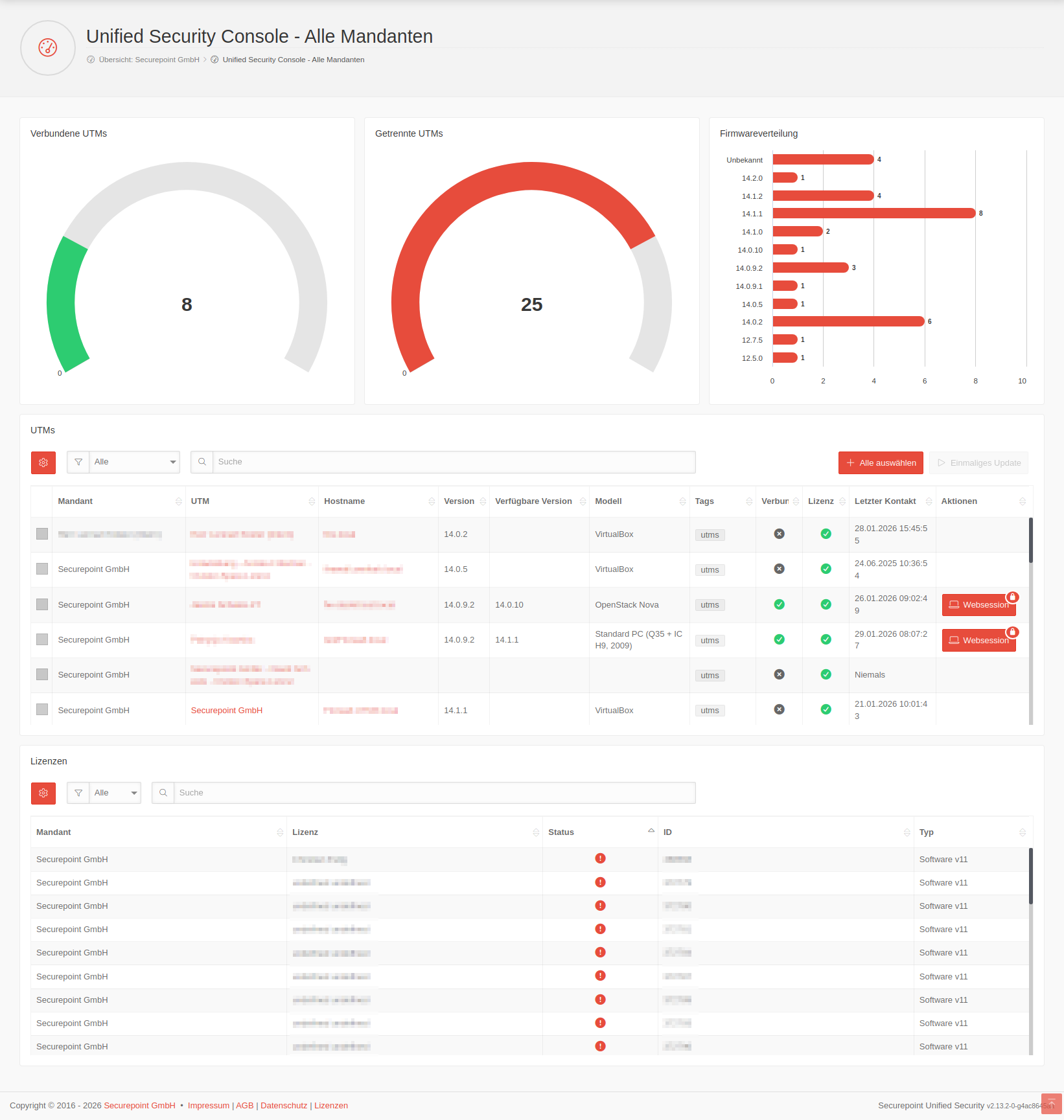Click the lock badge on first Websession button
The image size is (1064, 1120).
click(1012, 597)
